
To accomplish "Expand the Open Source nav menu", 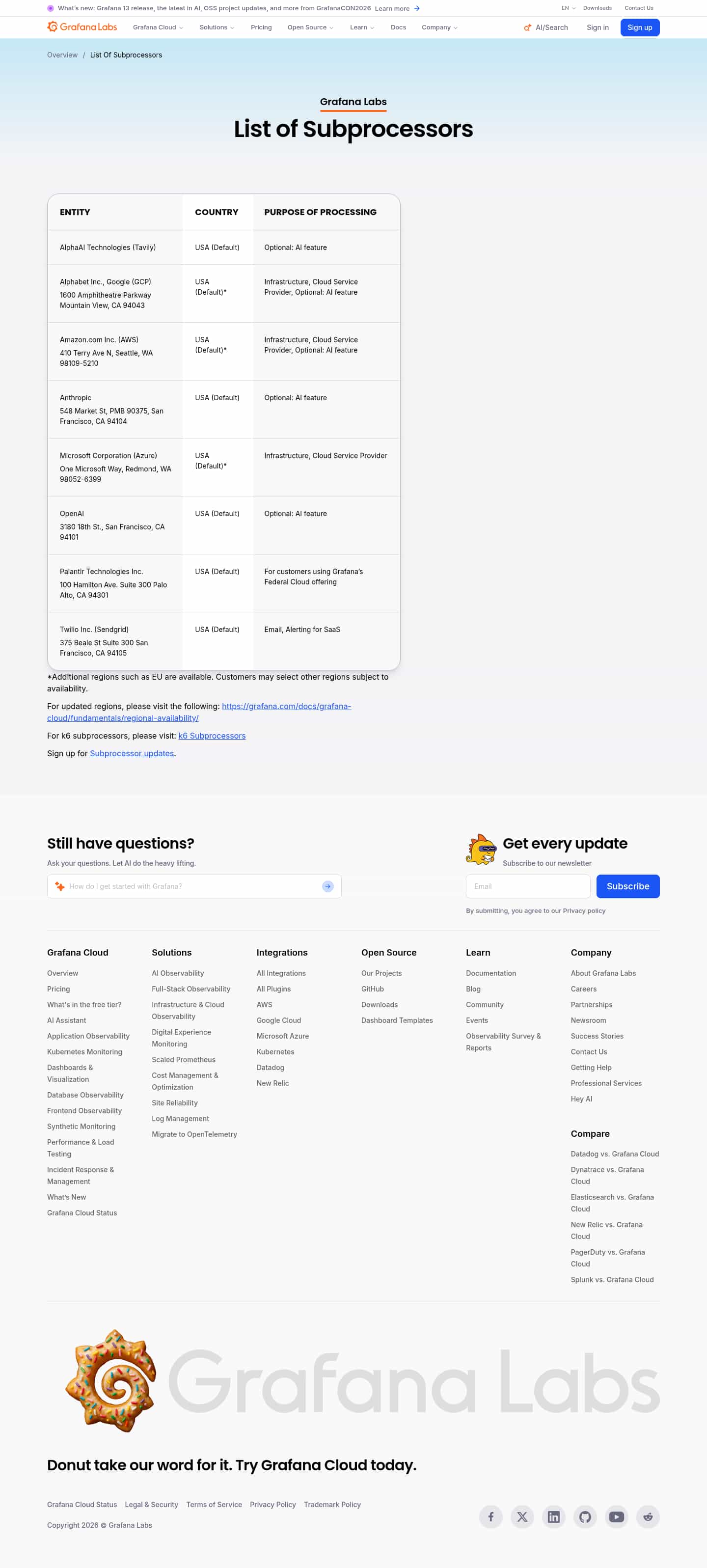I will pos(310,28).
